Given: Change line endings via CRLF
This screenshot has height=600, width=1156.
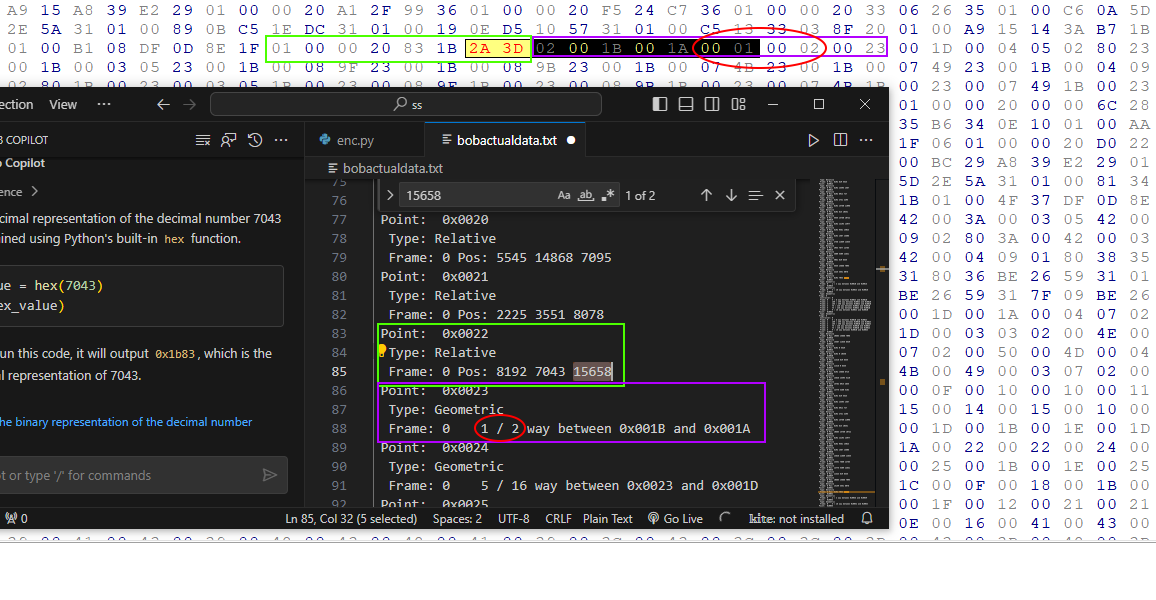Looking at the screenshot, I should tap(558, 519).
